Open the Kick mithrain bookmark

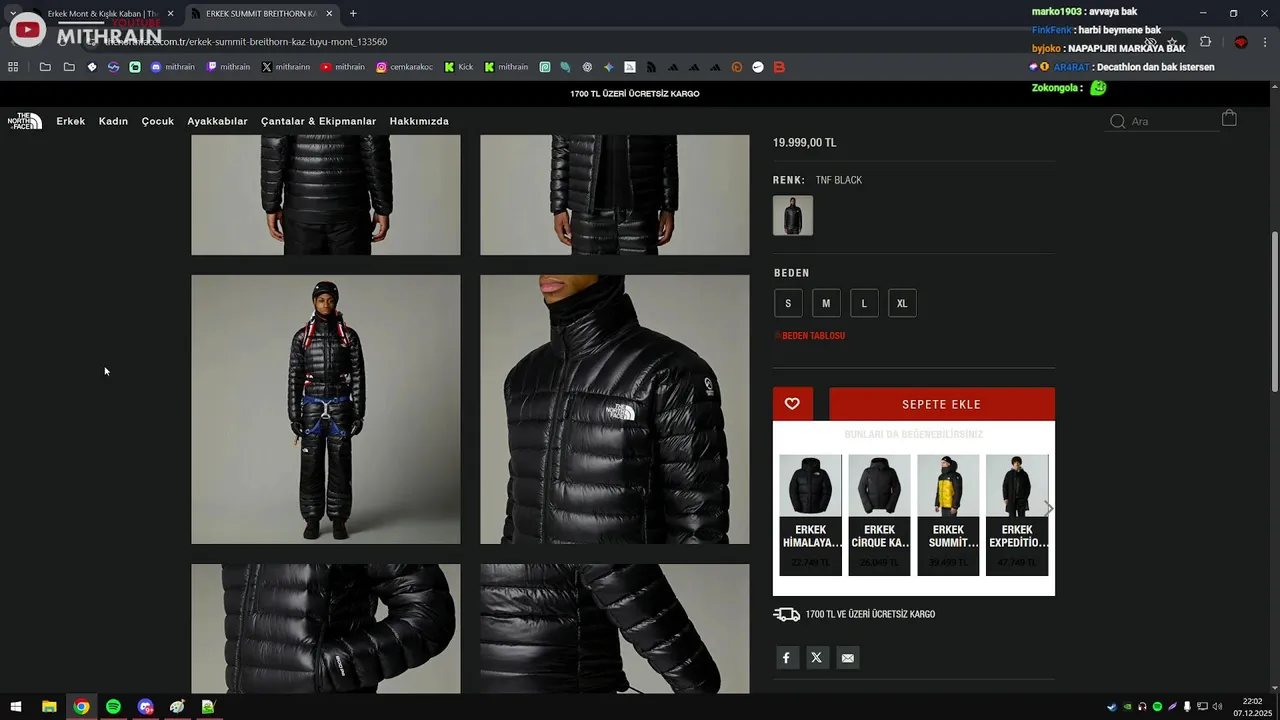pyautogui.click(x=506, y=67)
